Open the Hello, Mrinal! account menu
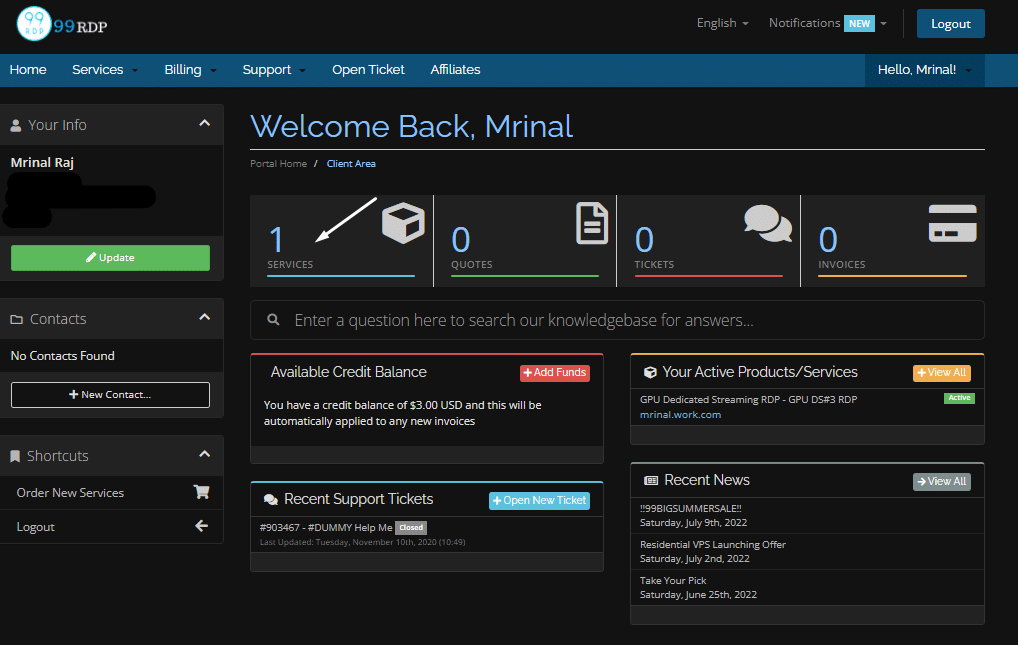This screenshot has width=1018, height=645. (923, 70)
